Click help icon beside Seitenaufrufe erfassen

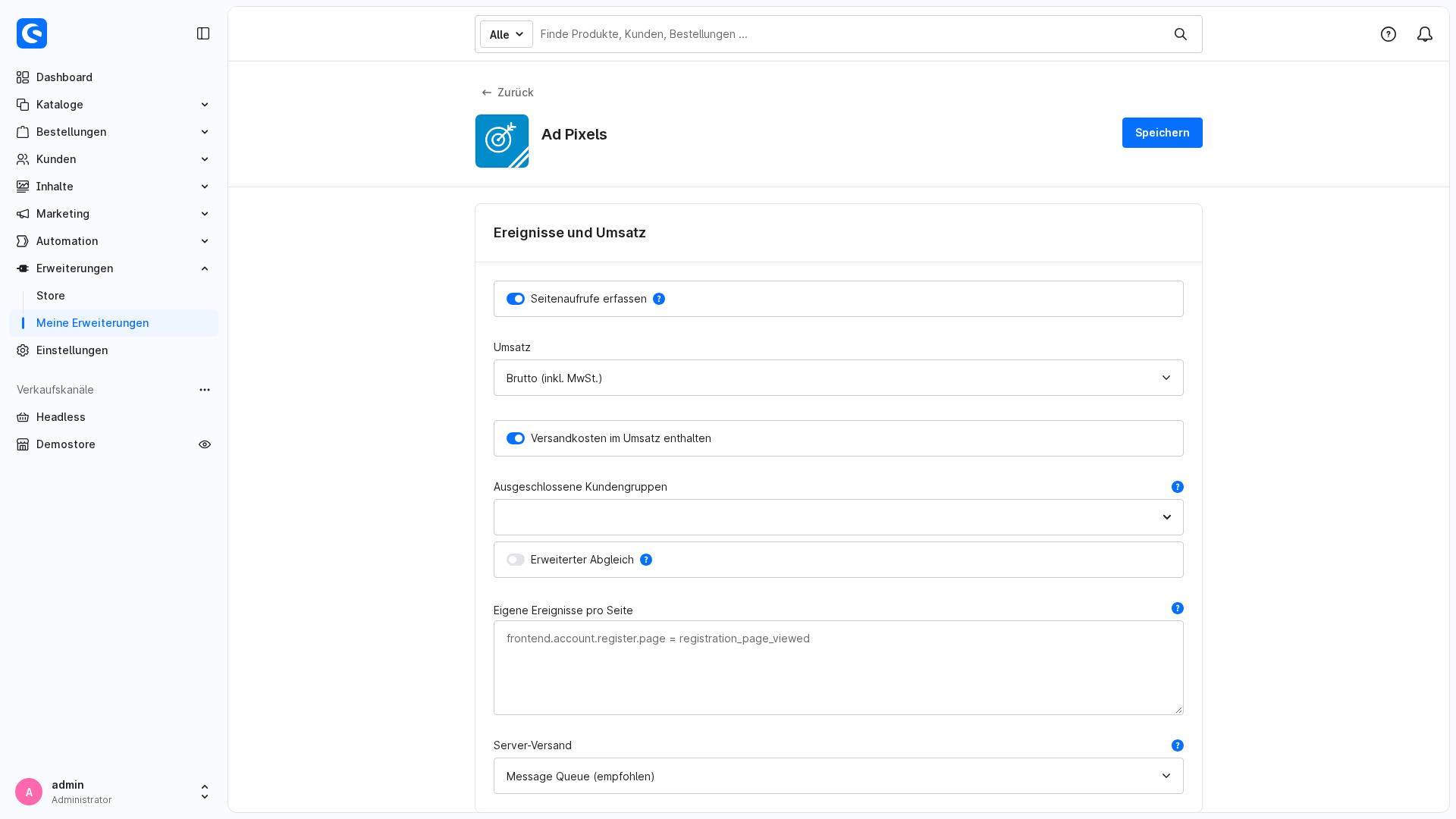pyautogui.click(x=659, y=299)
